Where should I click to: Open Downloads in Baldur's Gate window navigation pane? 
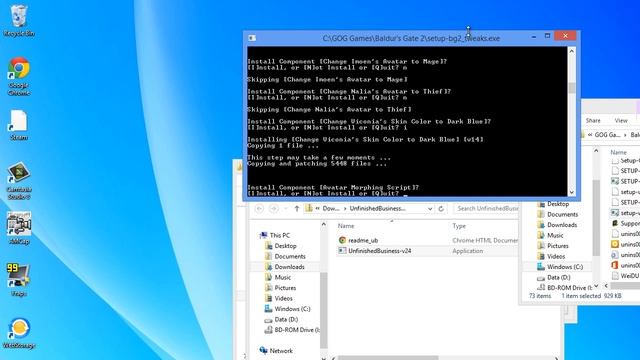[x=558, y=225]
